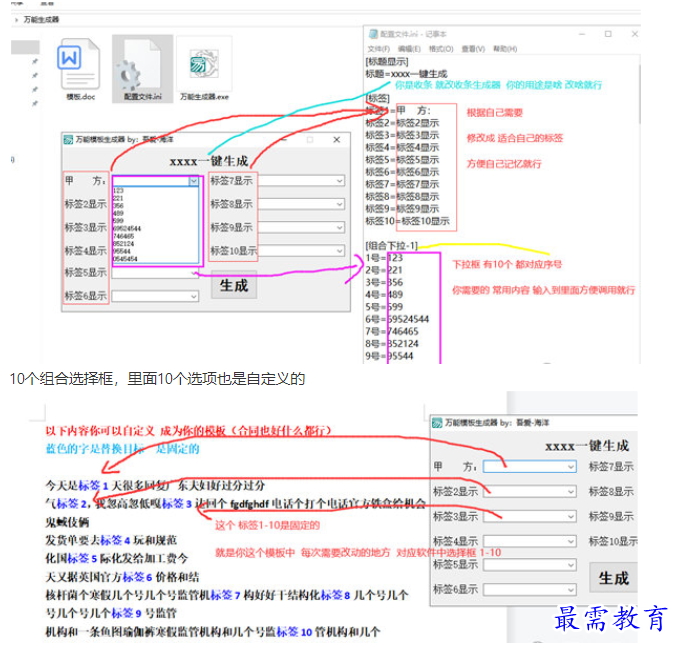Image resolution: width=676 pixels, height=650 pixels.
Task: Expand the 标签8显示 dropdown
Action: tap(340, 204)
